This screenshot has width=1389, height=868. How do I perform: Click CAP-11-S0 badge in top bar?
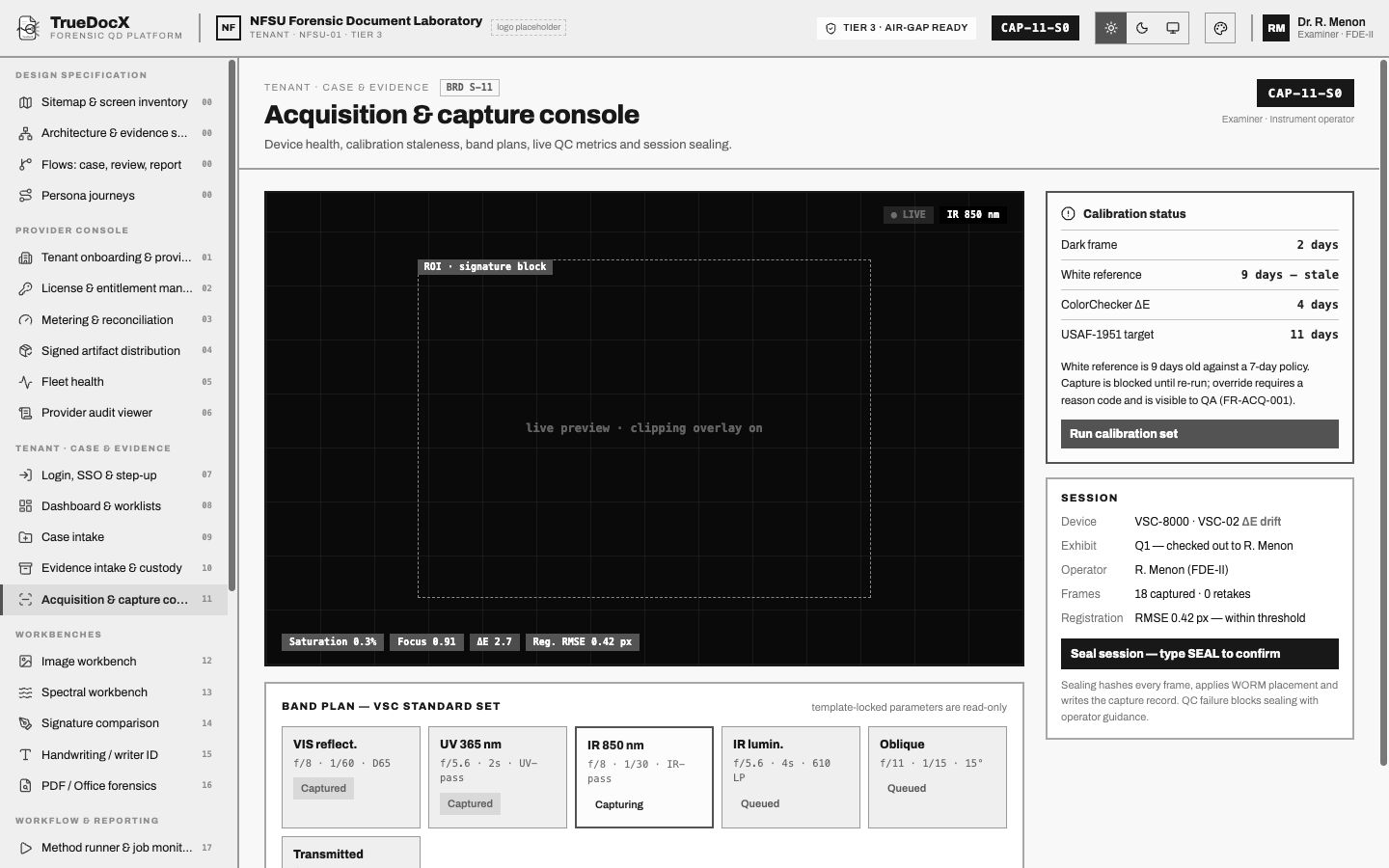(1035, 28)
